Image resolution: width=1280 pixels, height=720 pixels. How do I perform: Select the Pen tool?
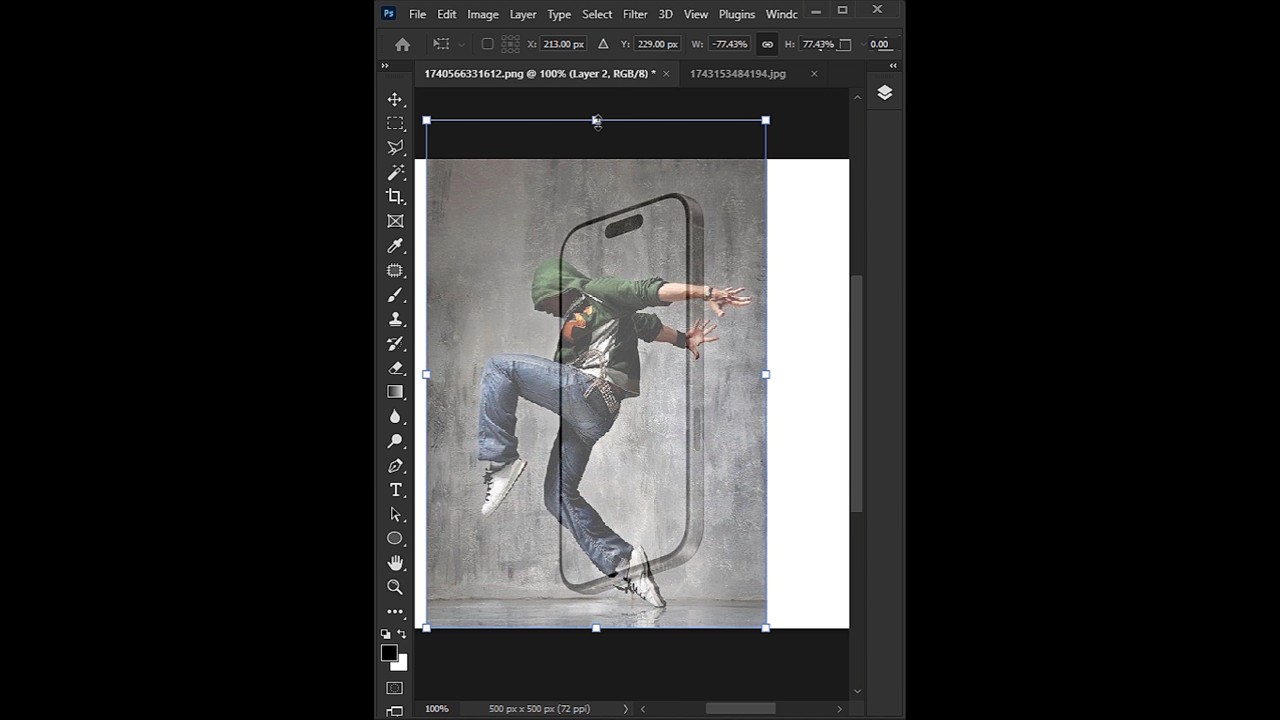point(395,466)
